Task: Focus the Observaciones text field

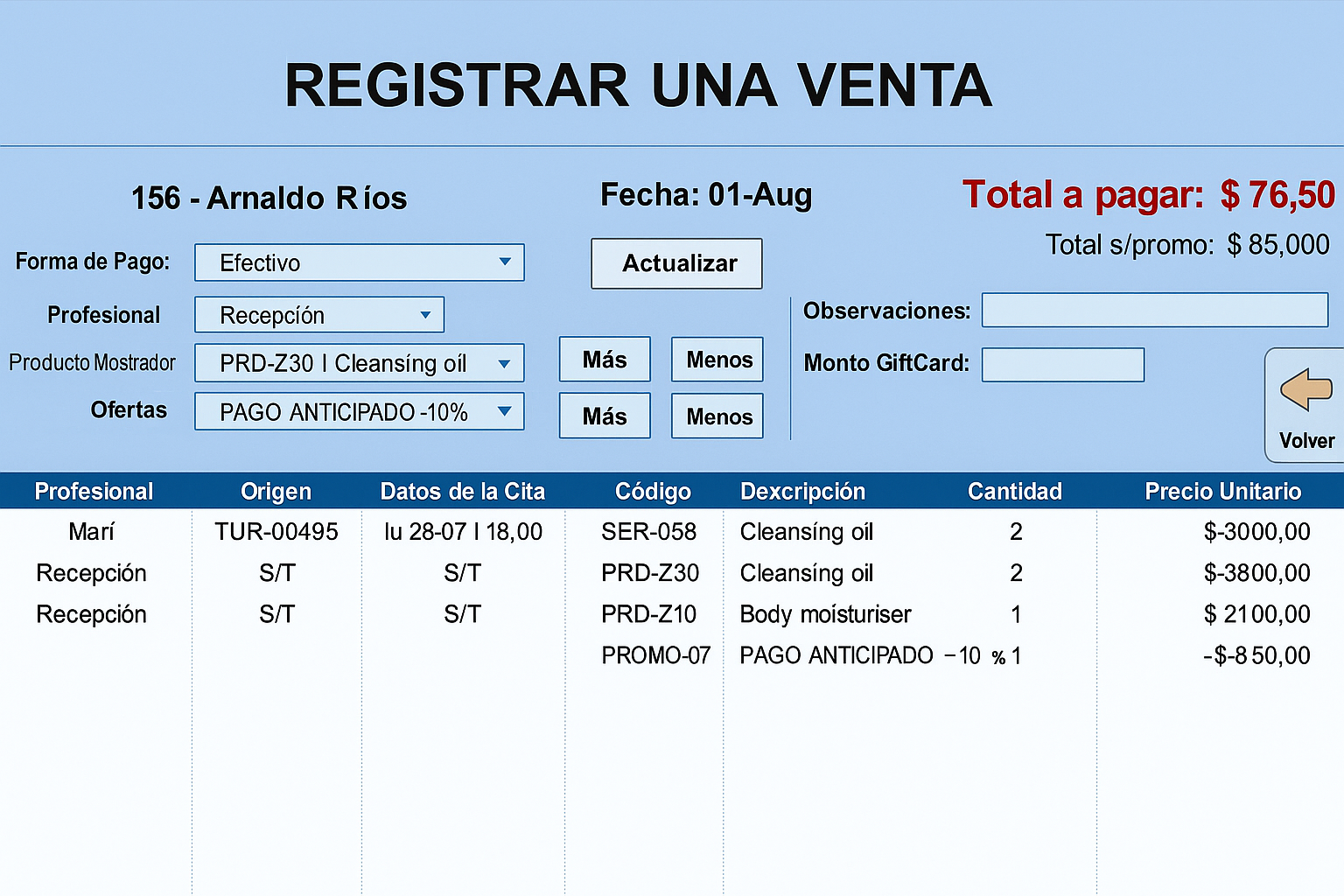Action: coord(1155,311)
